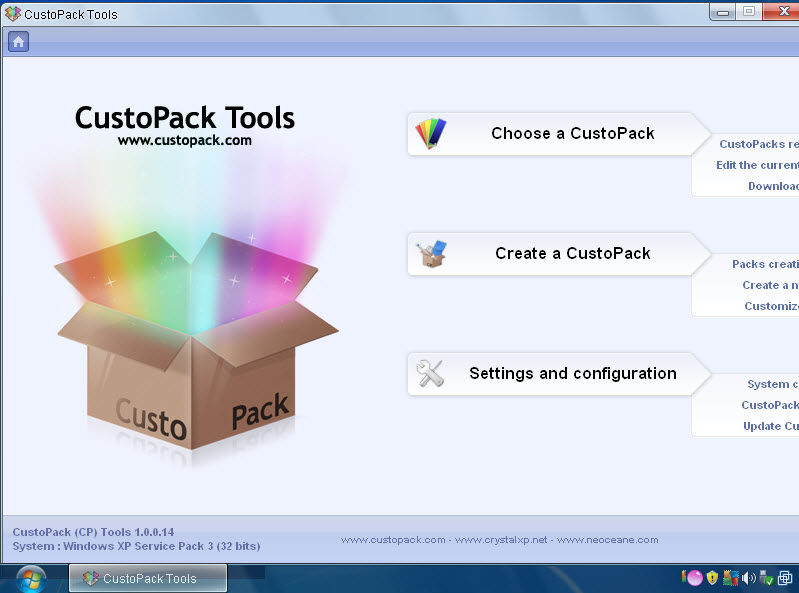Click the 'System c…' settings sub-link
The image size is (799, 593).
[x=773, y=384]
